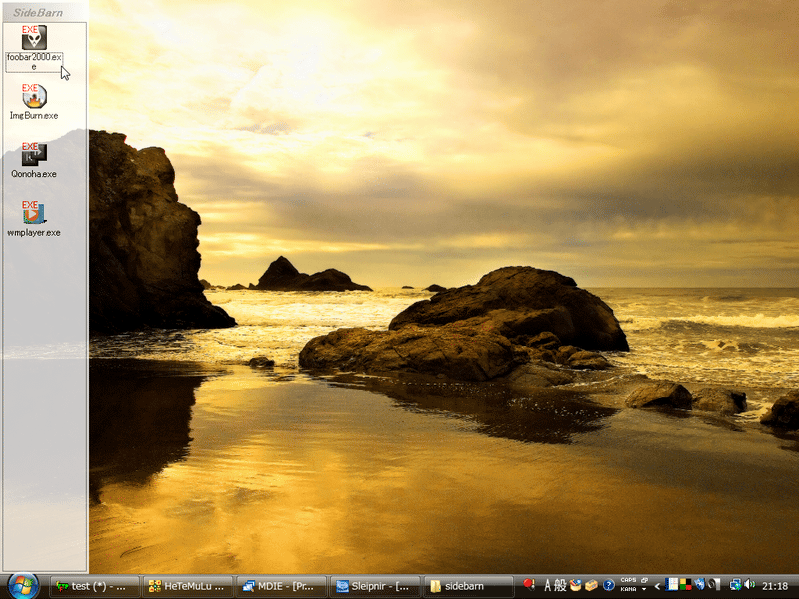
Task: Bring up the MDIE window from taskbar
Action: tap(281, 586)
